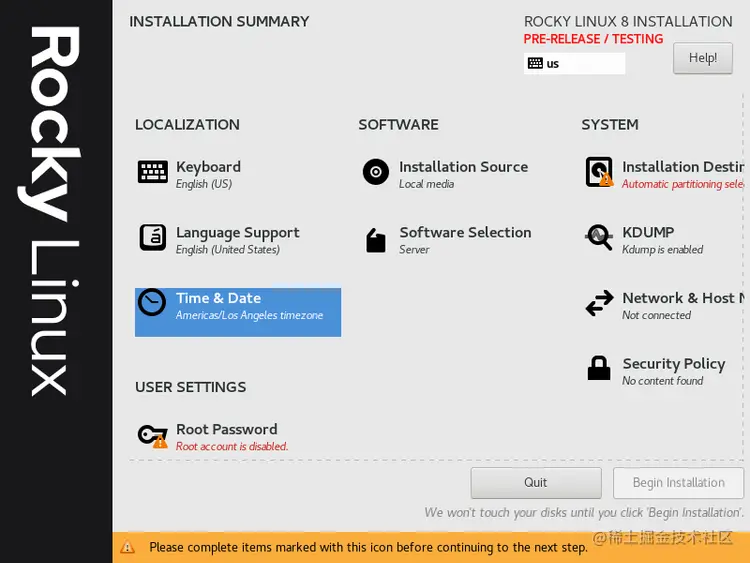Select the Language Support label
Viewport: 750px width, 563px height.
[x=237, y=233]
